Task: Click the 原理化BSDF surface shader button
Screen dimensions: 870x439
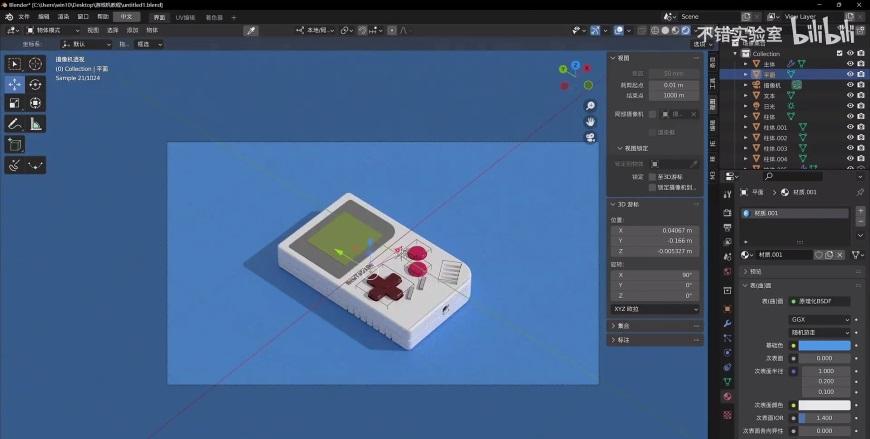Action: (x=820, y=301)
